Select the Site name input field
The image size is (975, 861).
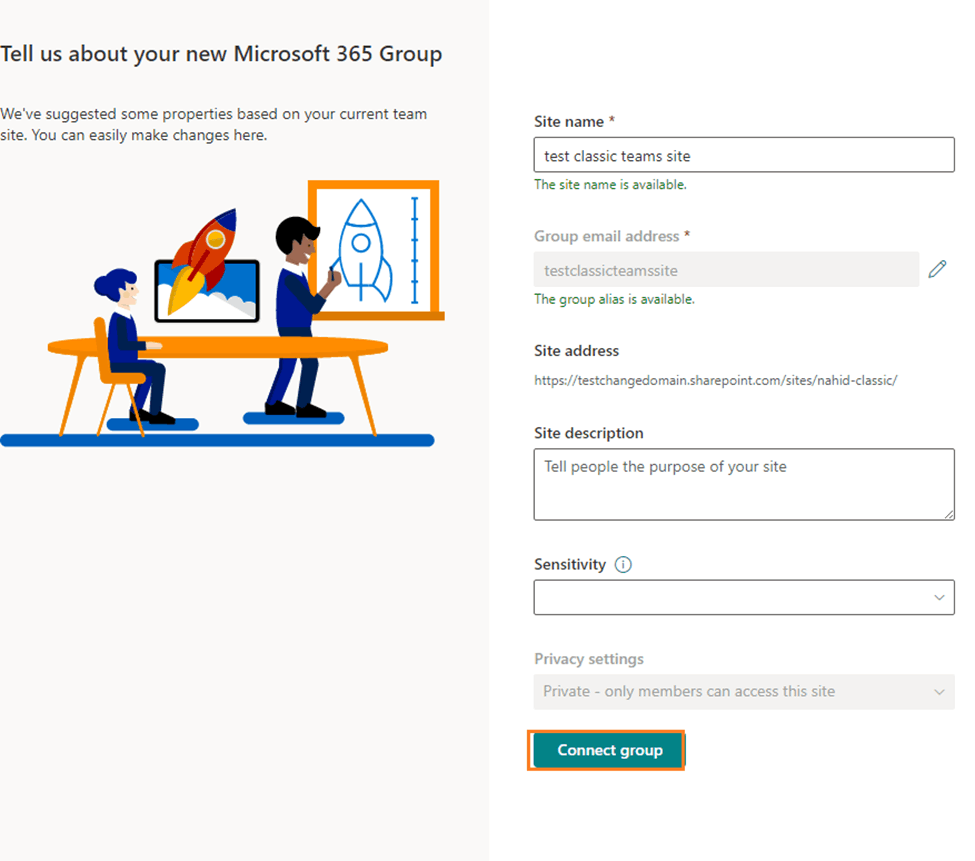pyautogui.click(x=744, y=154)
